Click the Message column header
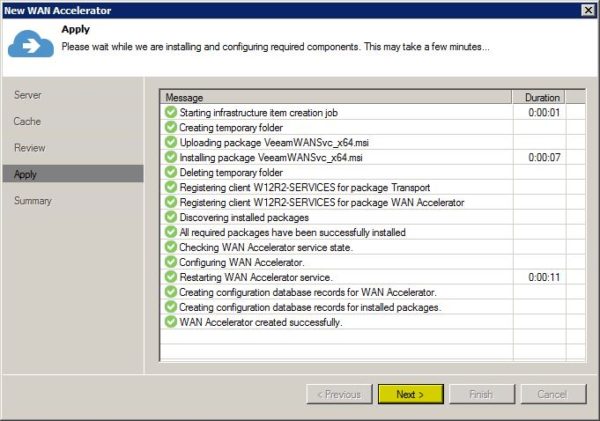The image size is (600, 421). pos(336,98)
